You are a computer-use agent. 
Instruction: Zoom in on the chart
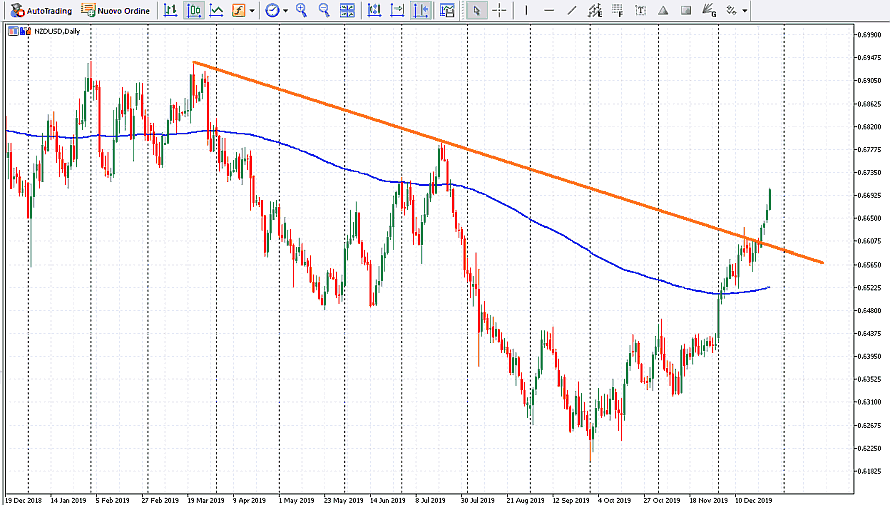302,11
